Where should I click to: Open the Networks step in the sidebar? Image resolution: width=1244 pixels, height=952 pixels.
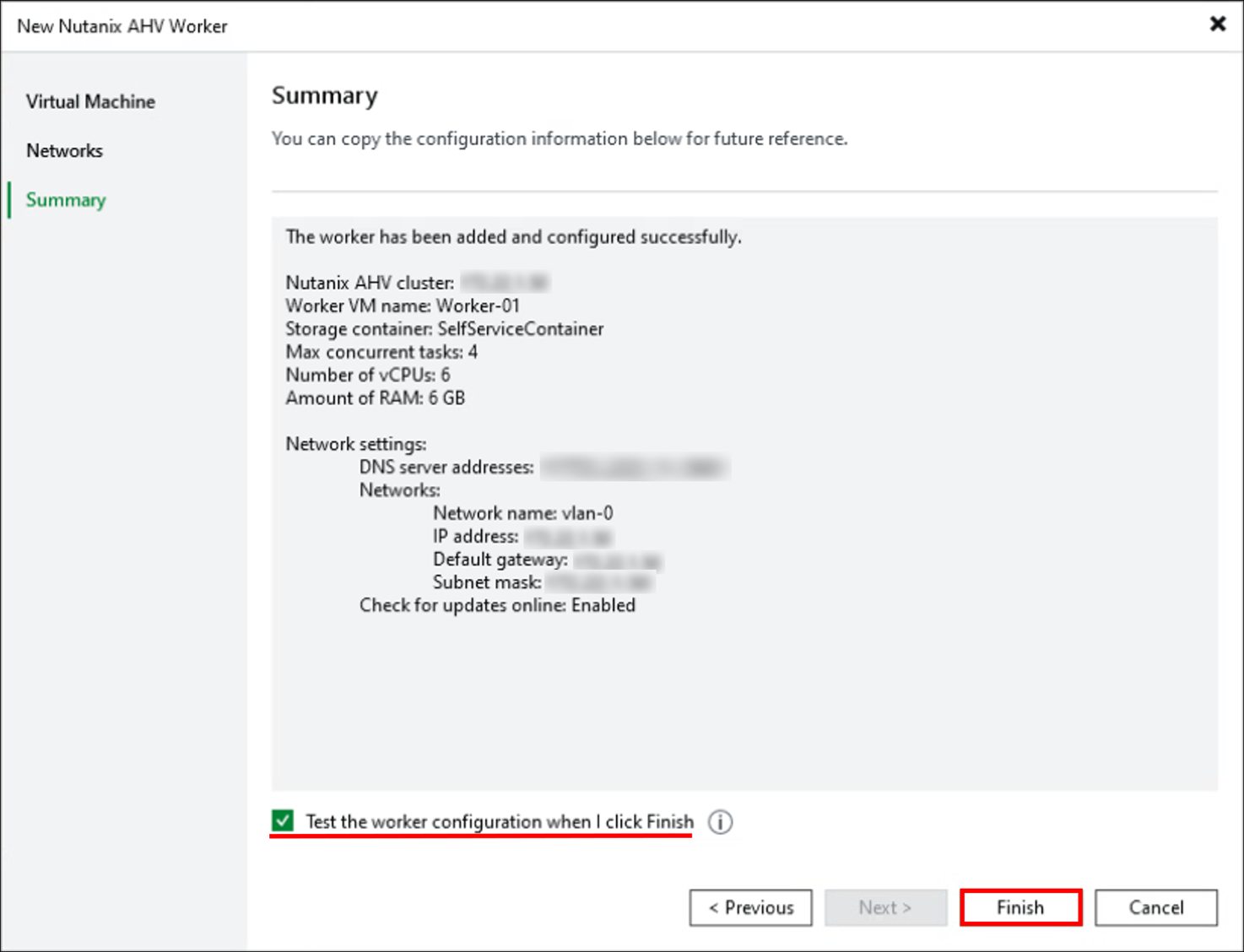(65, 150)
